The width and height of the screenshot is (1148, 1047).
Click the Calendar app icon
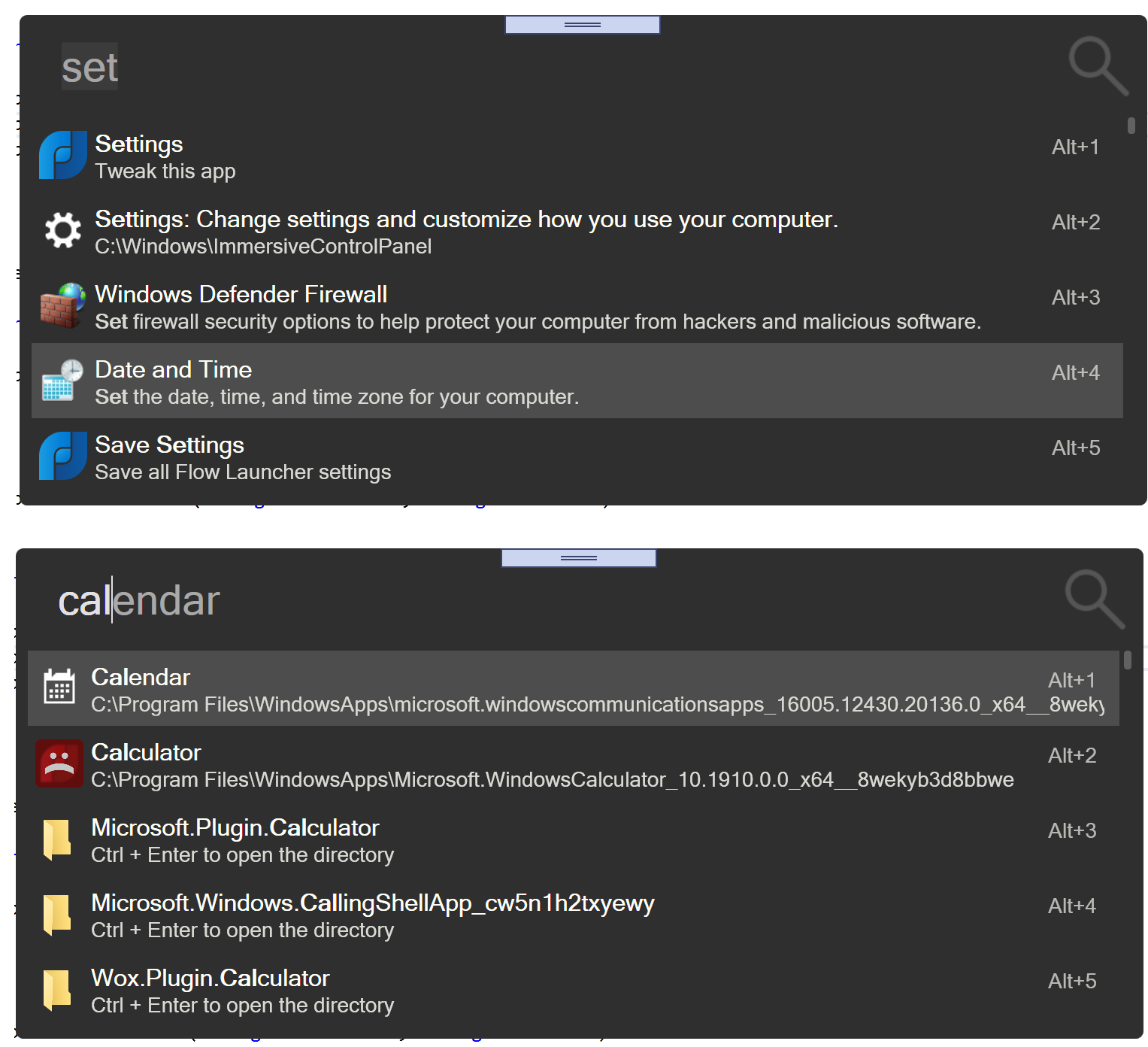[x=59, y=686]
